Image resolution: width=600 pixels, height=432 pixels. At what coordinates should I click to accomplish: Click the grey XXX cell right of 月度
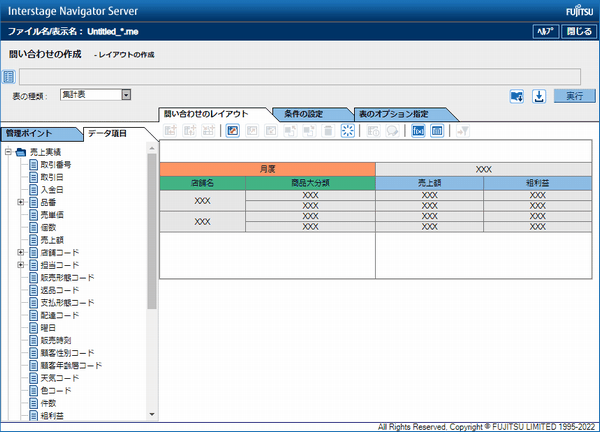point(484,169)
